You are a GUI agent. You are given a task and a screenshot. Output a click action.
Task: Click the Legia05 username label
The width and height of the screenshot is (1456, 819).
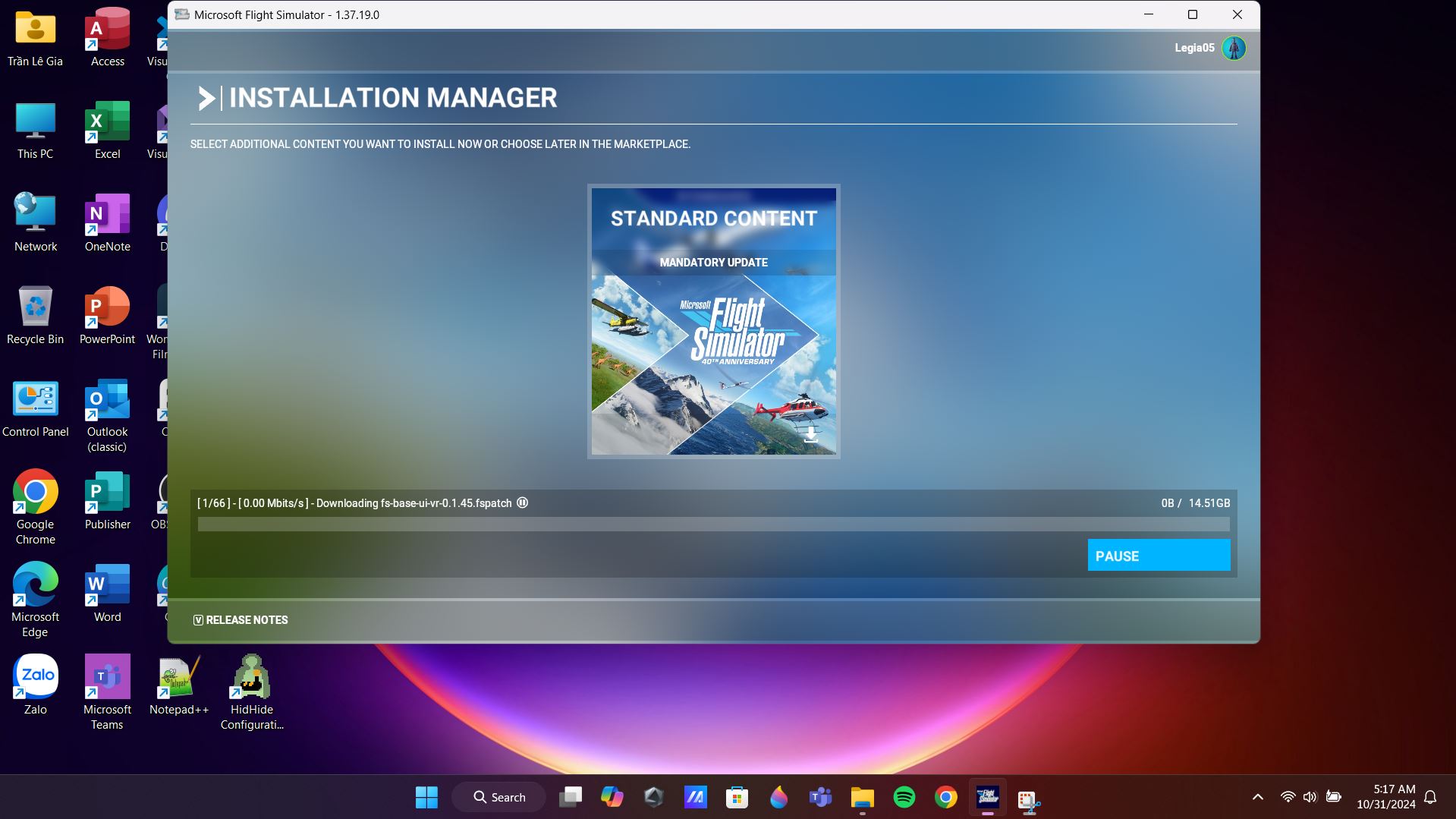[1194, 48]
